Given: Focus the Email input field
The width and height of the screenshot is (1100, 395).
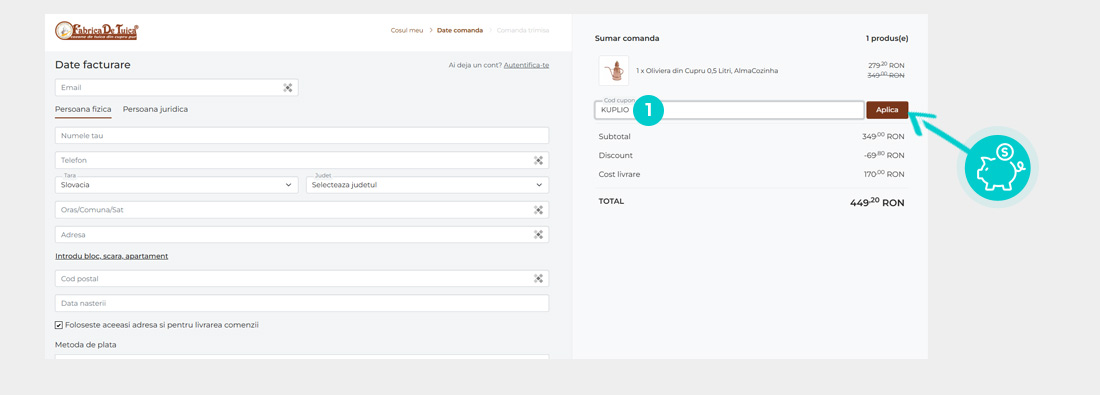Looking at the screenshot, I should click(x=177, y=88).
